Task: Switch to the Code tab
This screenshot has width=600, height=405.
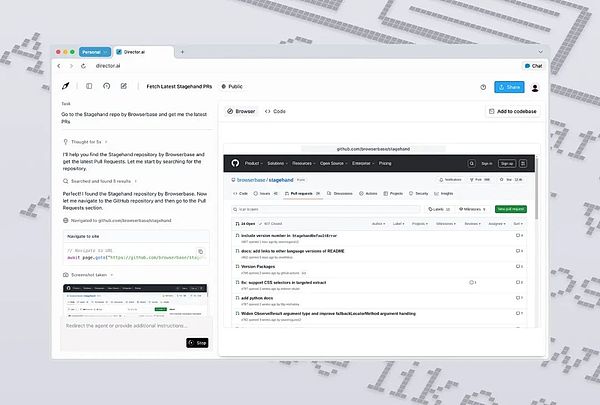Action: point(275,112)
